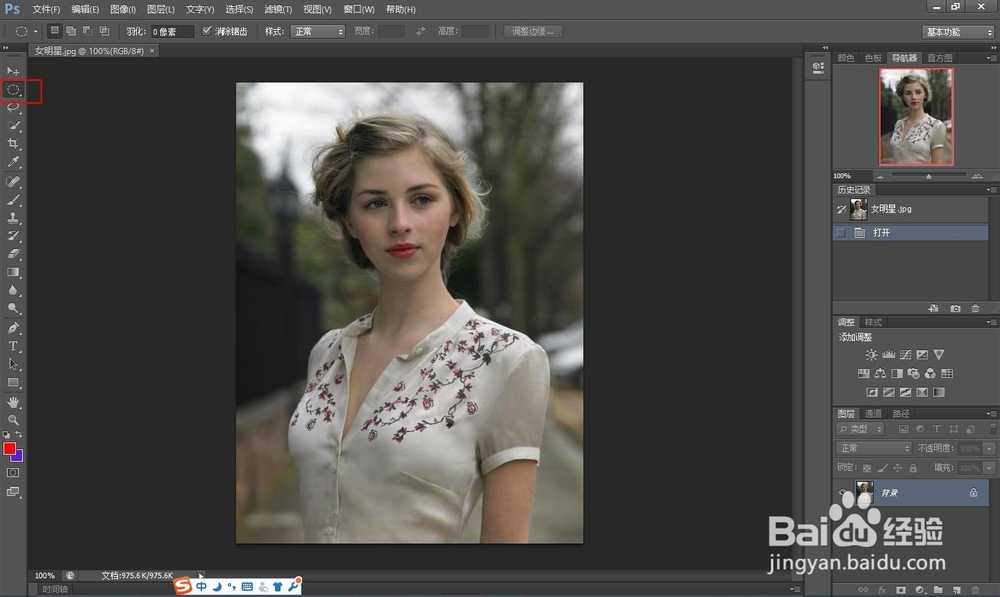Open the 文件(F) menu
Image resolution: width=1000 pixels, height=597 pixels.
point(46,9)
